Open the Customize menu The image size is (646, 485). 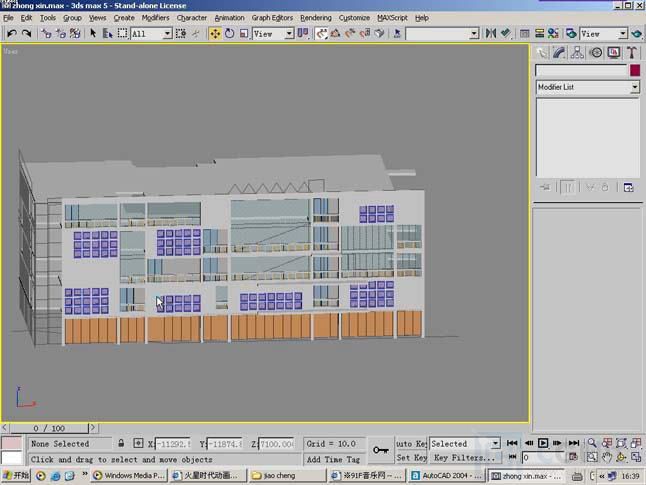click(354, 18)
